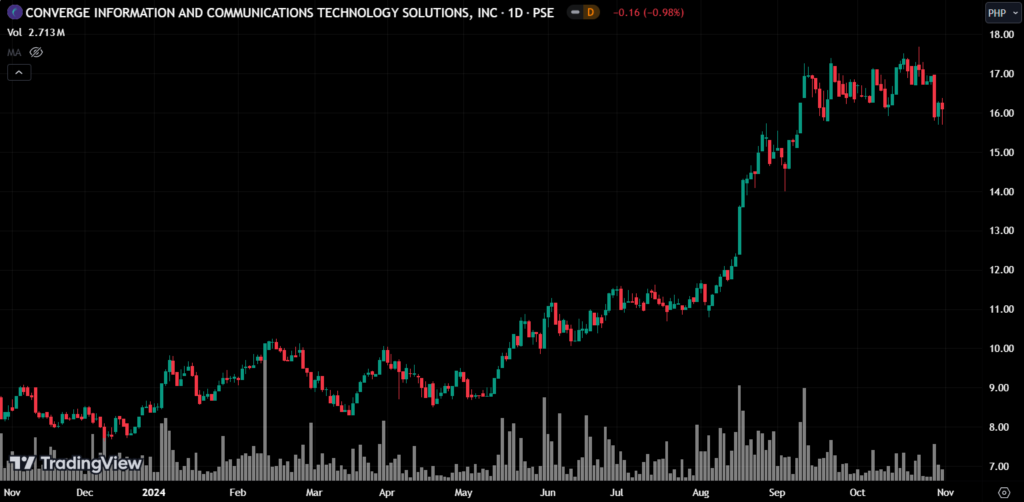The height and width of the screenshot is (502, 1024).
Task: Click the 18.00 price axis label
Action: [x=1001, y=35]
